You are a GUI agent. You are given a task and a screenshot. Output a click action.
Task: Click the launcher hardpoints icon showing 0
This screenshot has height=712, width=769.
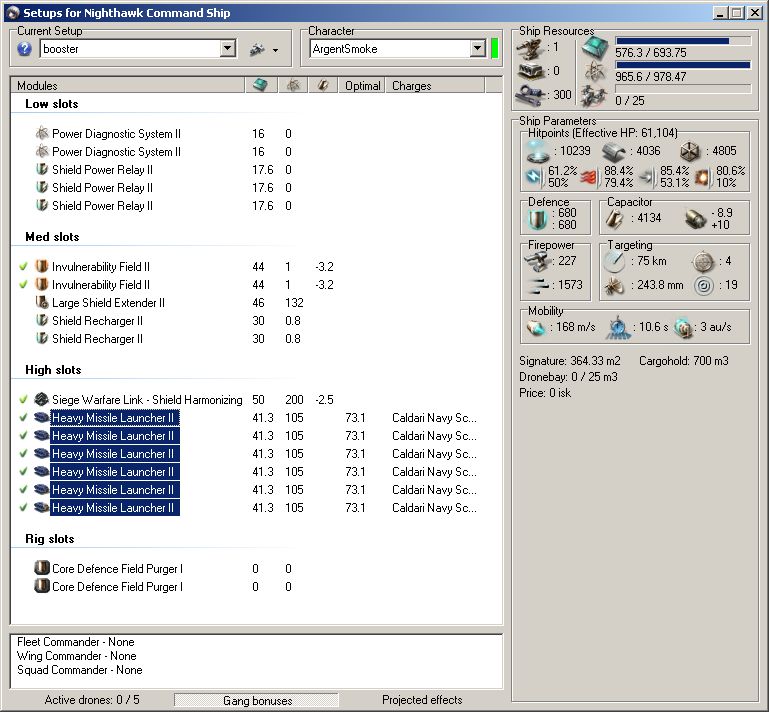531,71
